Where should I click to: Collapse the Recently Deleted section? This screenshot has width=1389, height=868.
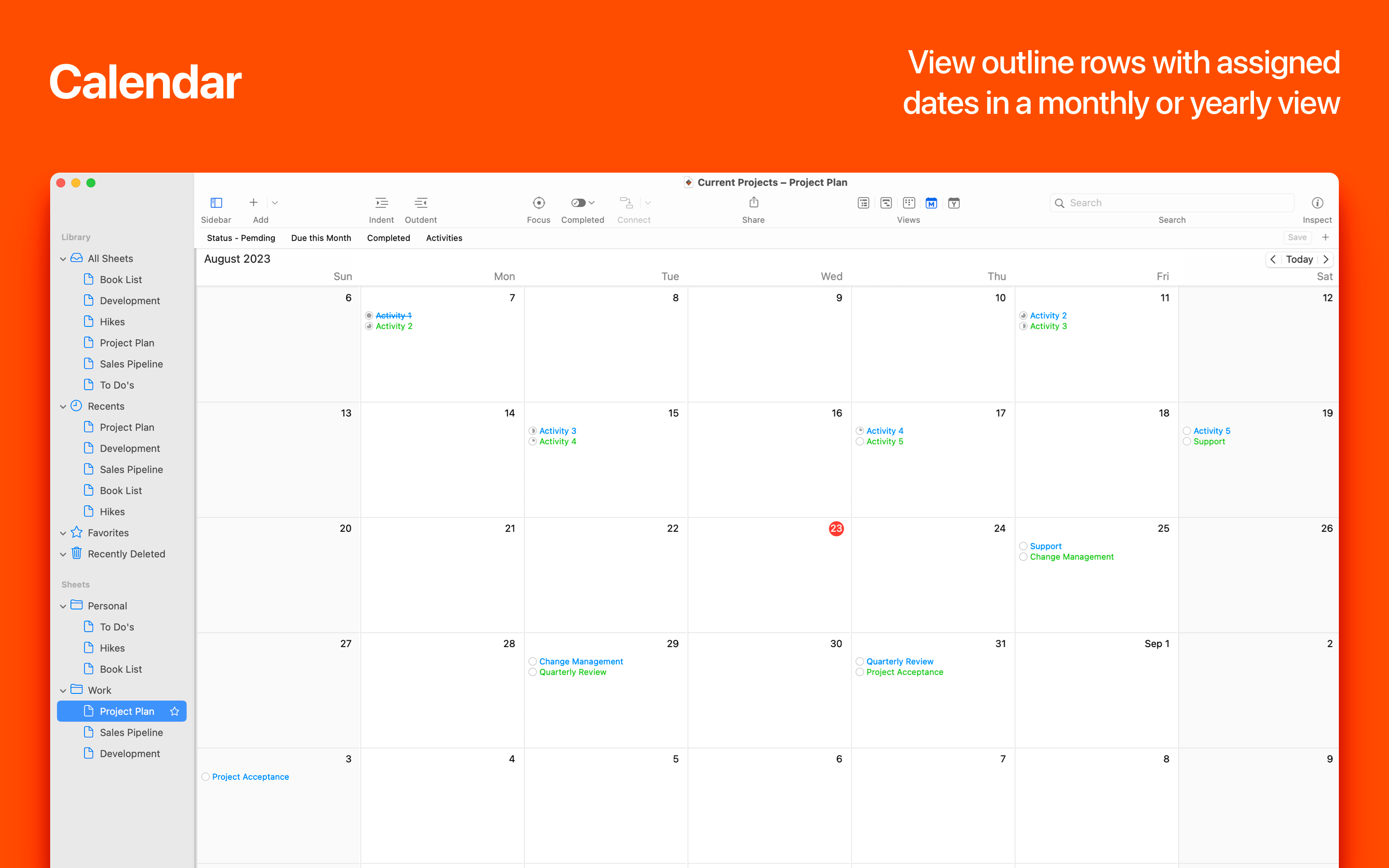[63, 555]
